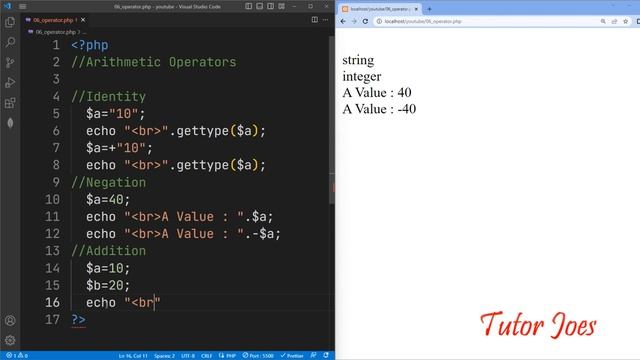Change file encoding UTF-8
This screenshot has height=360, width=640.
(x=188, y=356)
